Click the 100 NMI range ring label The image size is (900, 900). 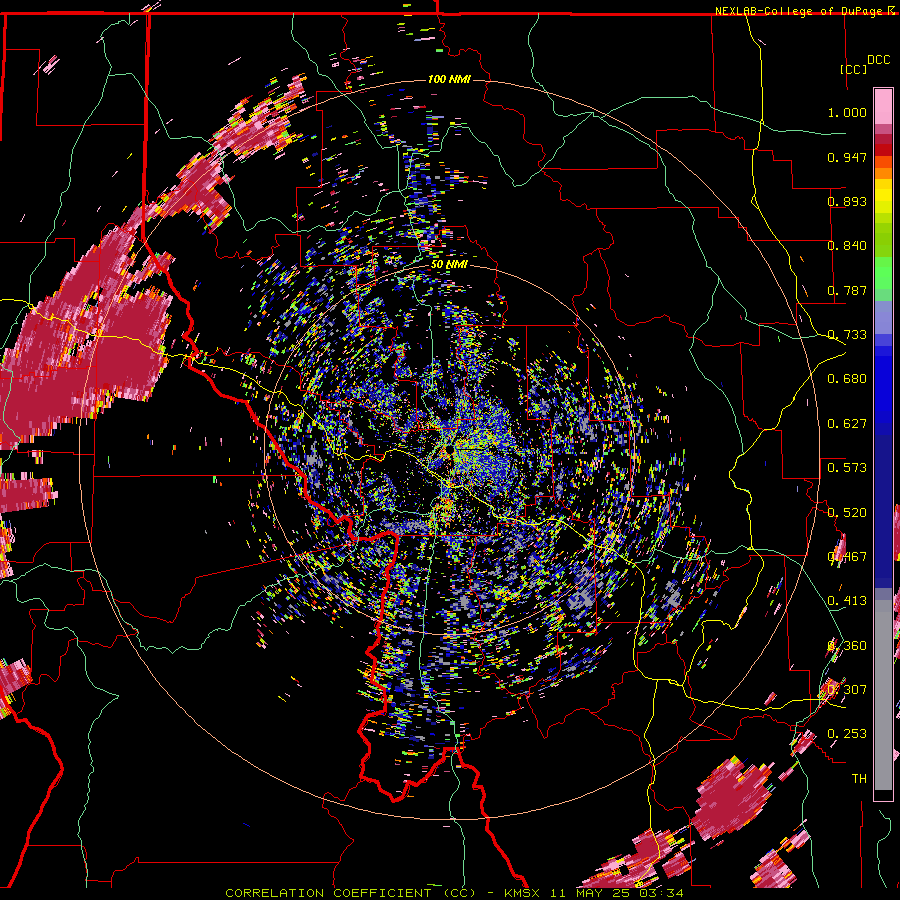449,79
